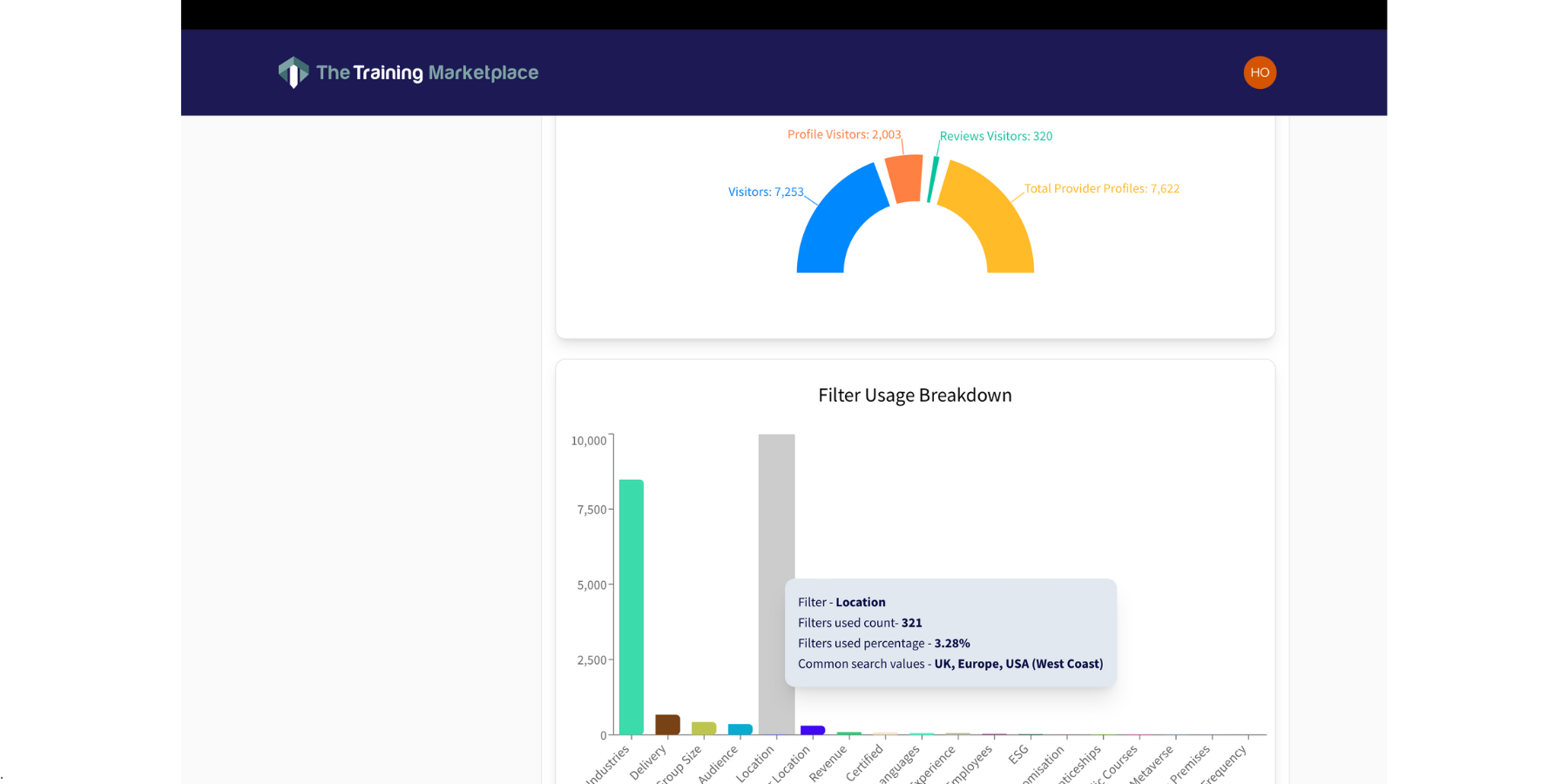This screenshot has height=784, width=1568.
Task: Click the cyan Audience bar
Action: click(740, 729)
